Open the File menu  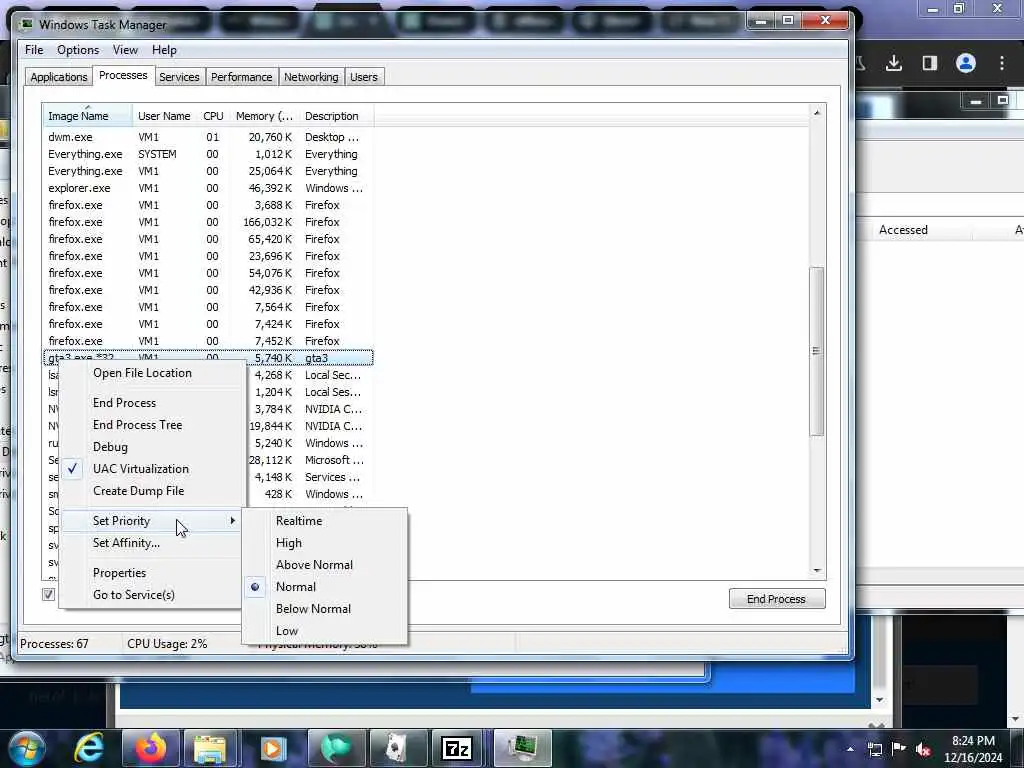tap(34, 50)
